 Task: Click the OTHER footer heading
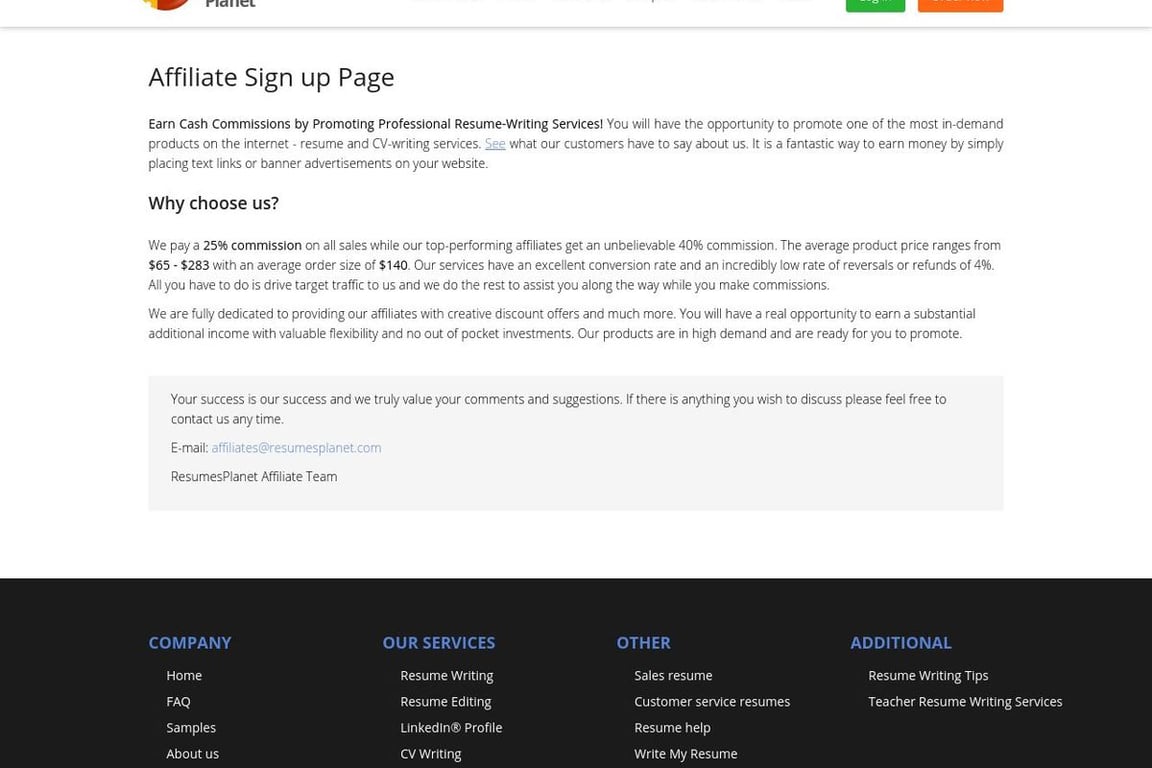pyautogui.click(x=644, y=642)
